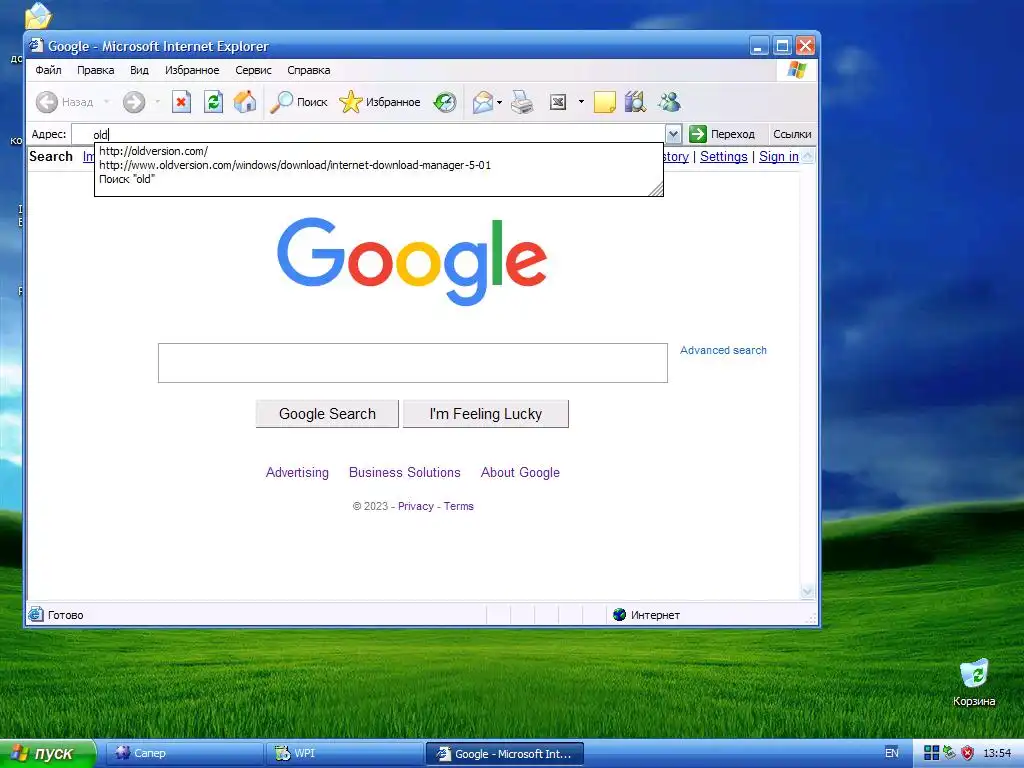Screen dimensions: 1024x768
Task: Open the History (Журнал) clock icon
Action: [x=445, y=102]
